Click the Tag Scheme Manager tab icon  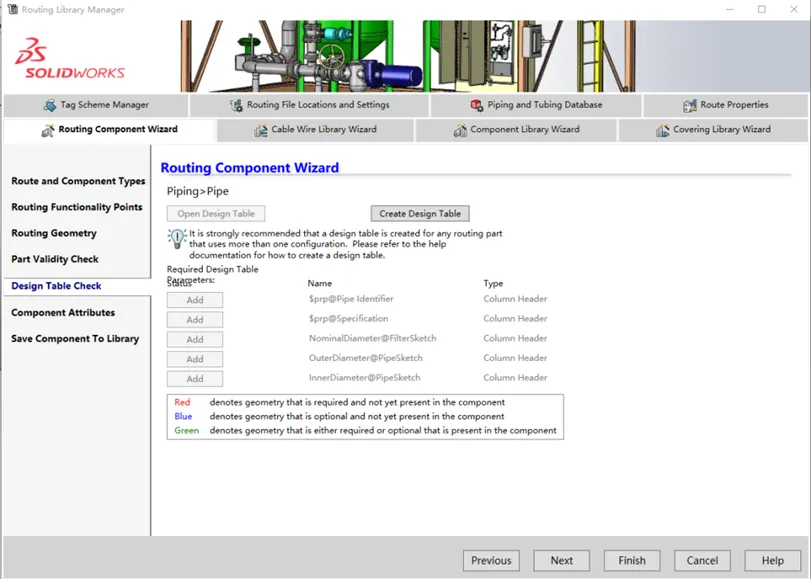[50, 105]
